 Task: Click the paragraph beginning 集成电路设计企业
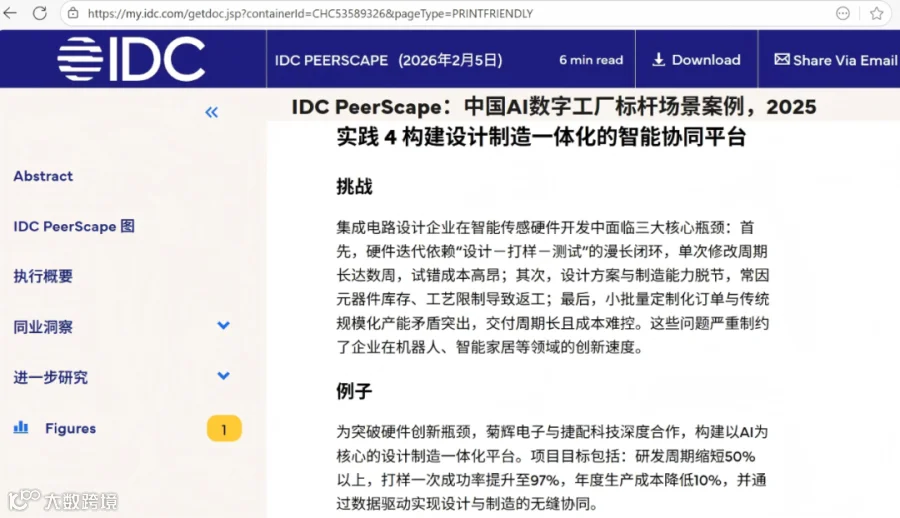(x=553, y=287)
